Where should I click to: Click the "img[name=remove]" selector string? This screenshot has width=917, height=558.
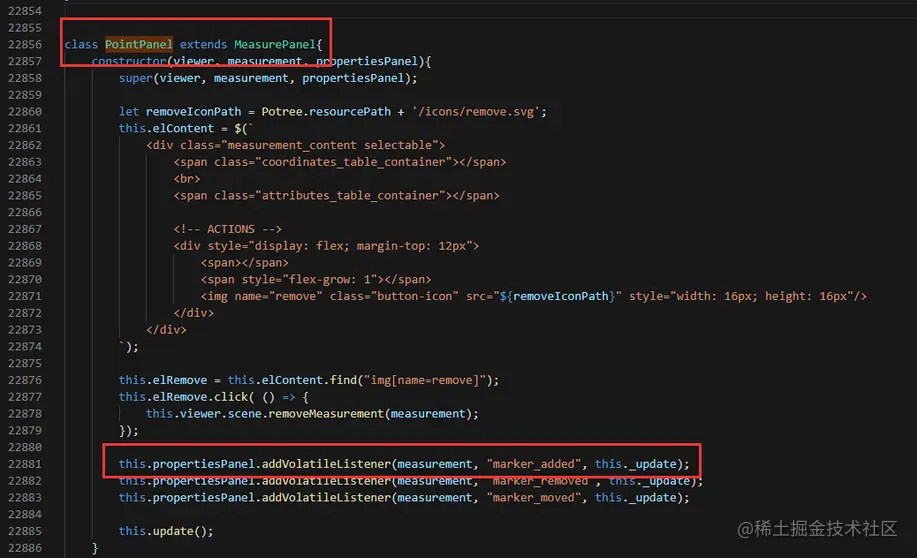pos(425,380)
